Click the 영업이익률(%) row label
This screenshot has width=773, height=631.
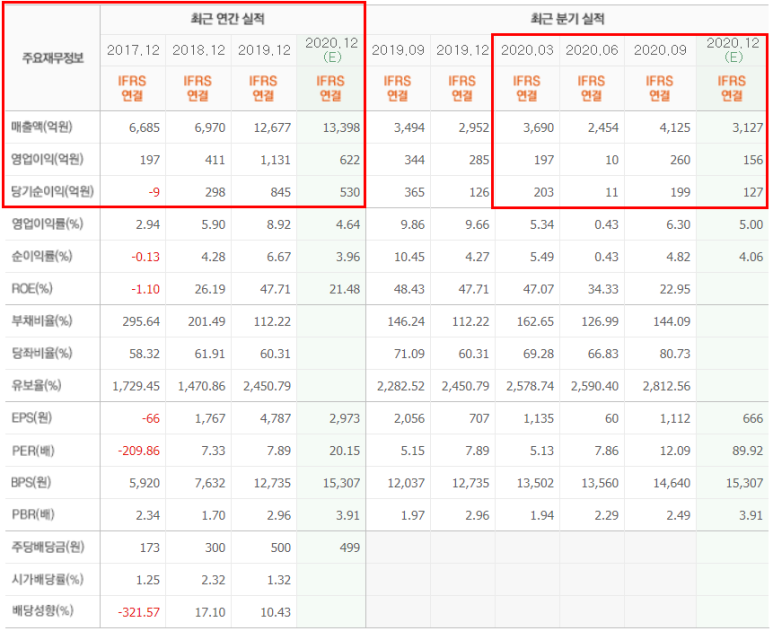(x=47, y=224)
